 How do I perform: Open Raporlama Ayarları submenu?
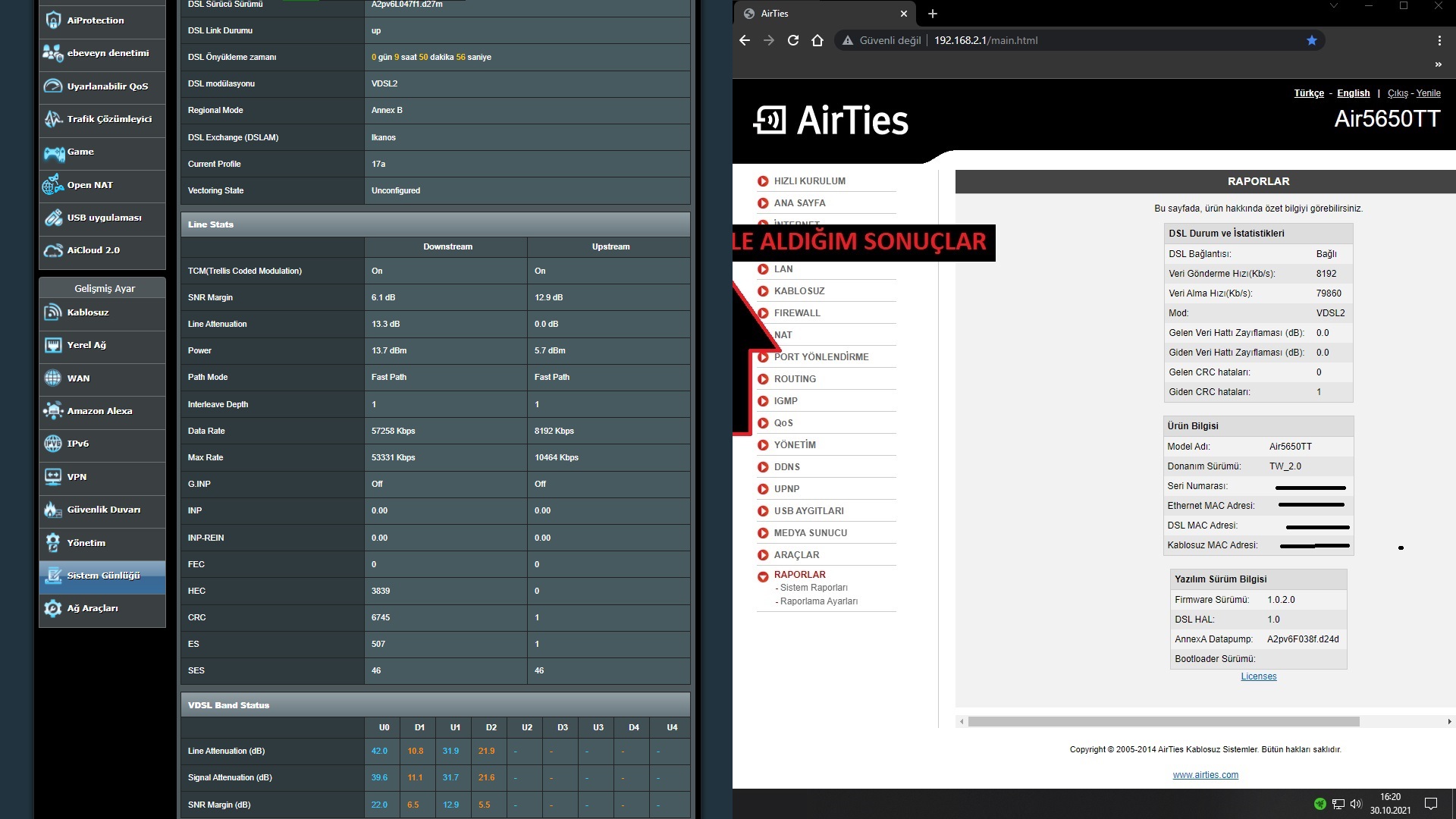[819, 601]
